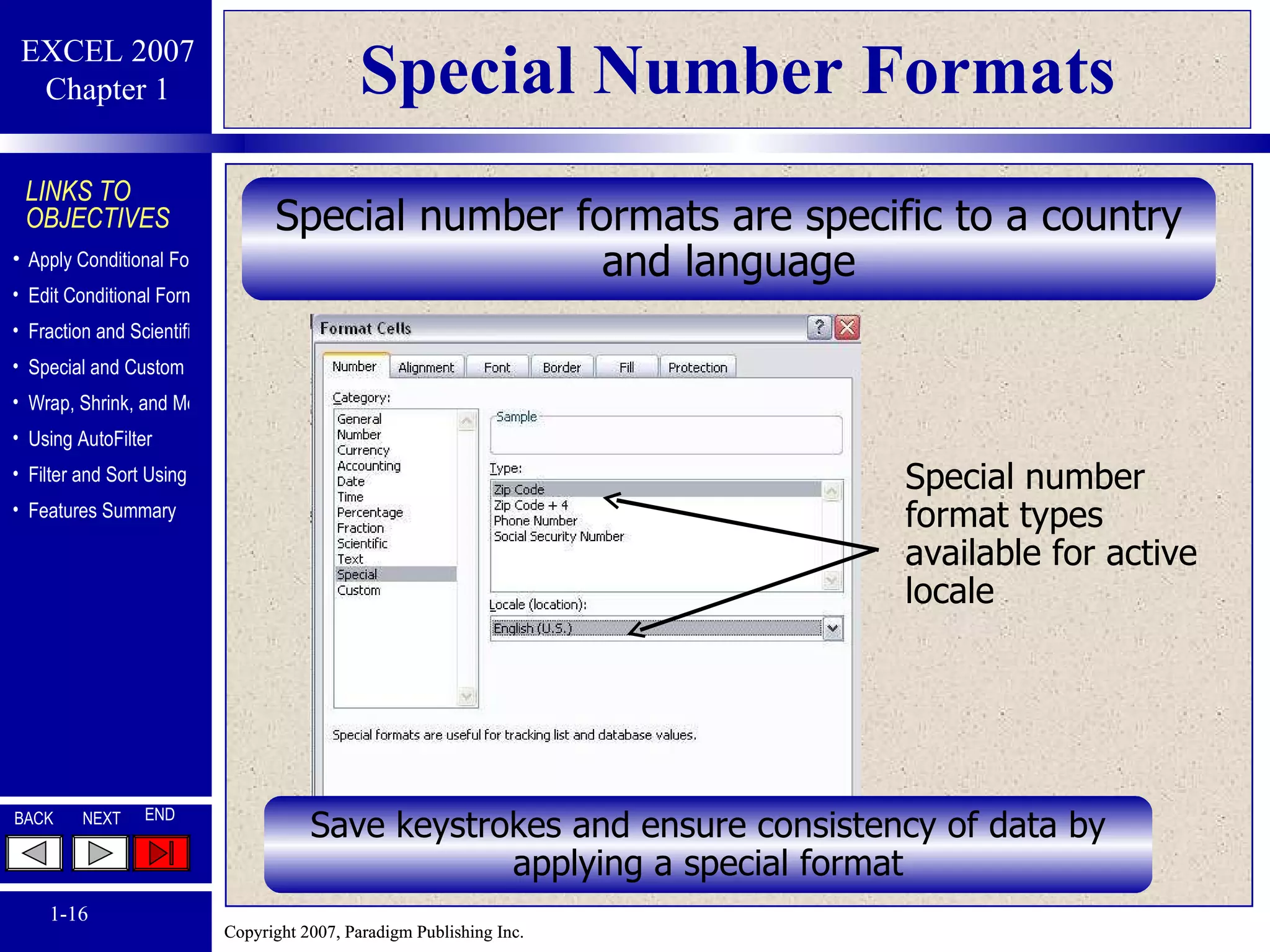Follow the Special and Custom link
Image resolution: width=1270 pixels, height=952 pixels.
click(106, 368)
